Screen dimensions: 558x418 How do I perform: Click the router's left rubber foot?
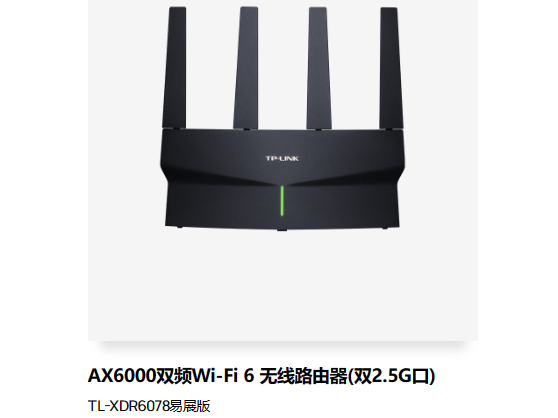[x=179, y=227]
